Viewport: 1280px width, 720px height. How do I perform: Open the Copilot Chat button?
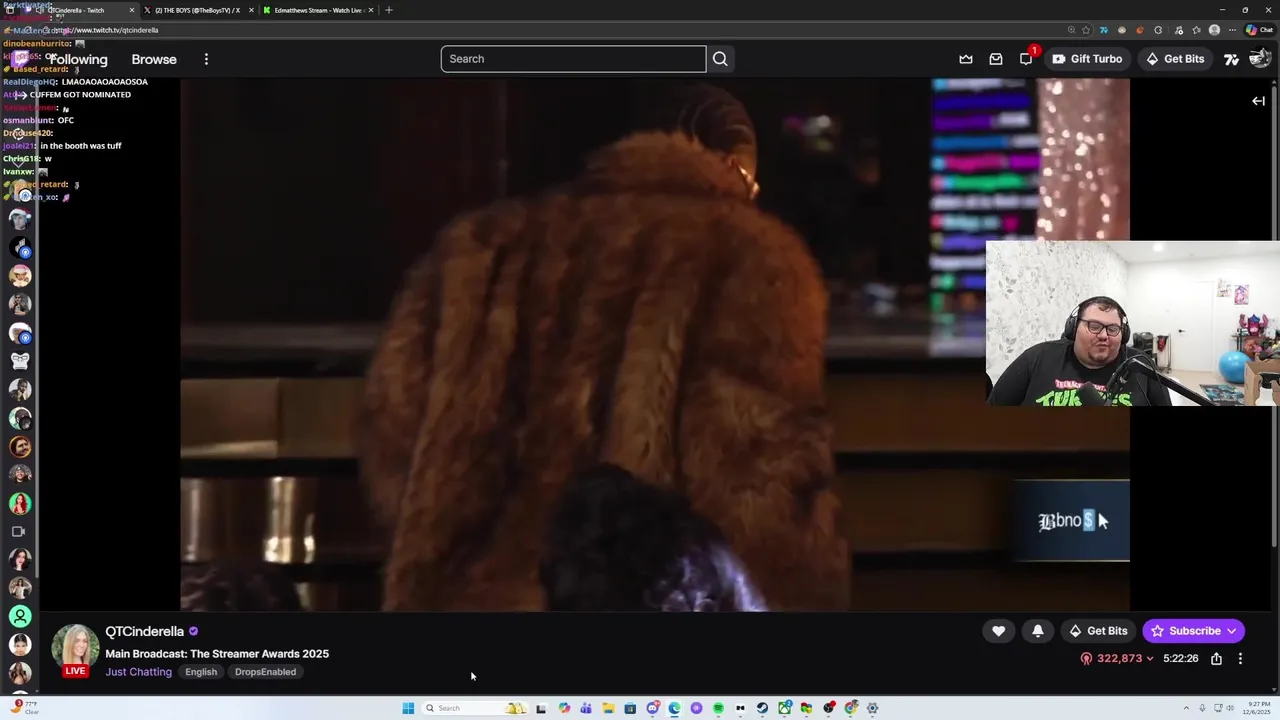(1259, 30)
